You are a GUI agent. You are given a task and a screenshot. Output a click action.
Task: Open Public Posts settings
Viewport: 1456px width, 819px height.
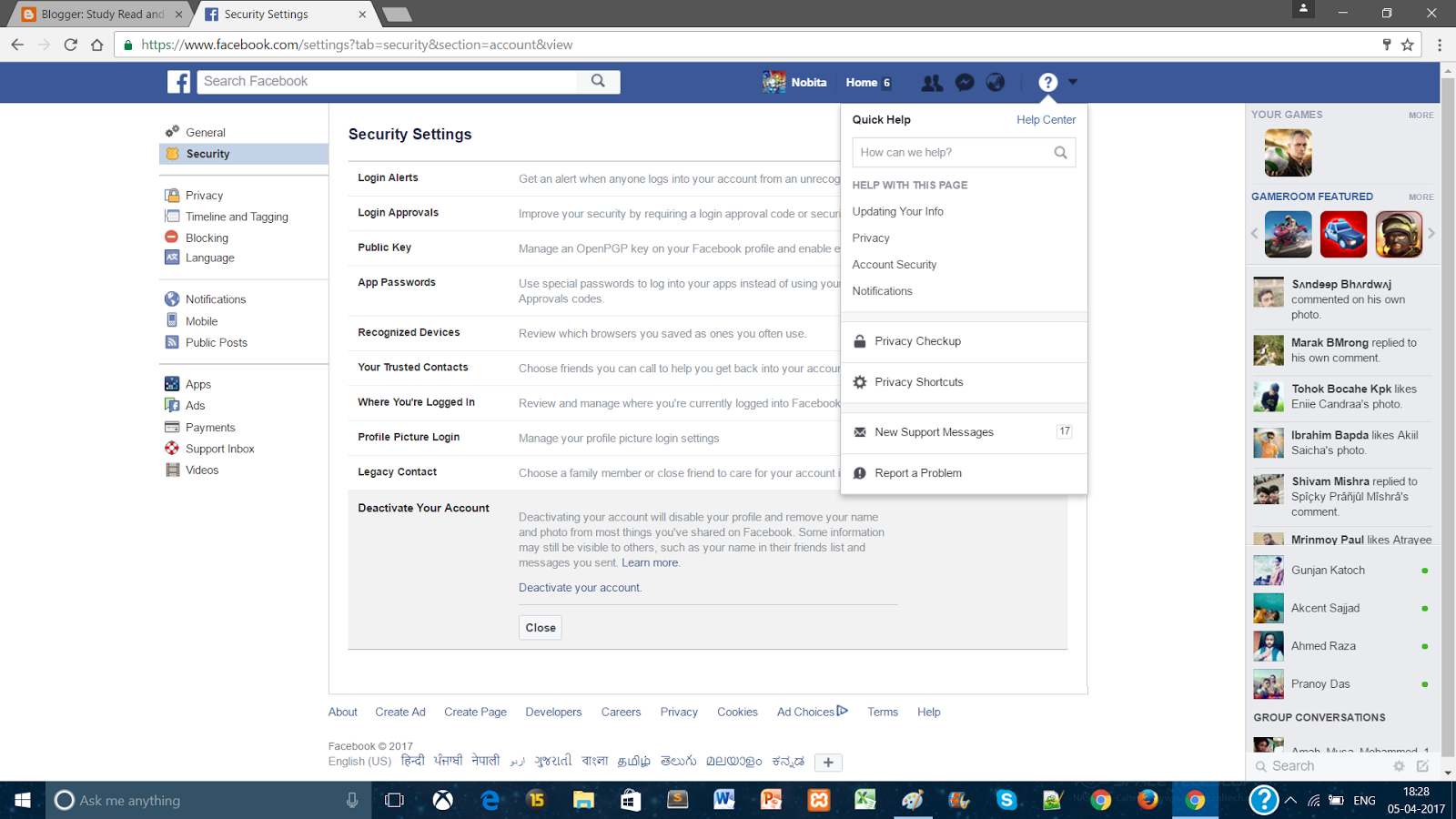click(x=217, y=342)
